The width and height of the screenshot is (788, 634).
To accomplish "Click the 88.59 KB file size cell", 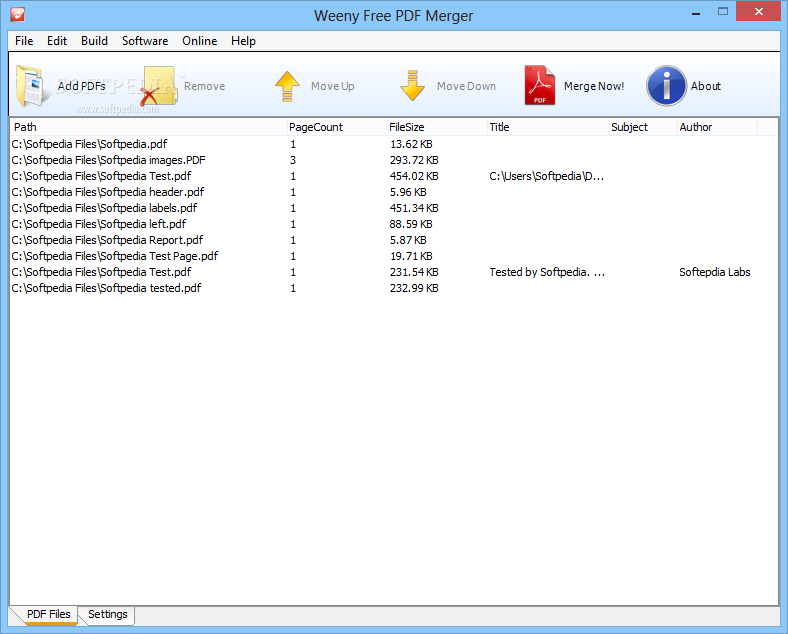I will (411, 224).
